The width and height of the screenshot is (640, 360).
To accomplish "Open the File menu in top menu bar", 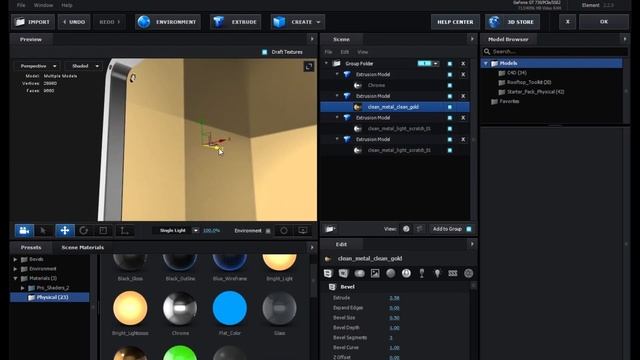I will tap(21, 5).
